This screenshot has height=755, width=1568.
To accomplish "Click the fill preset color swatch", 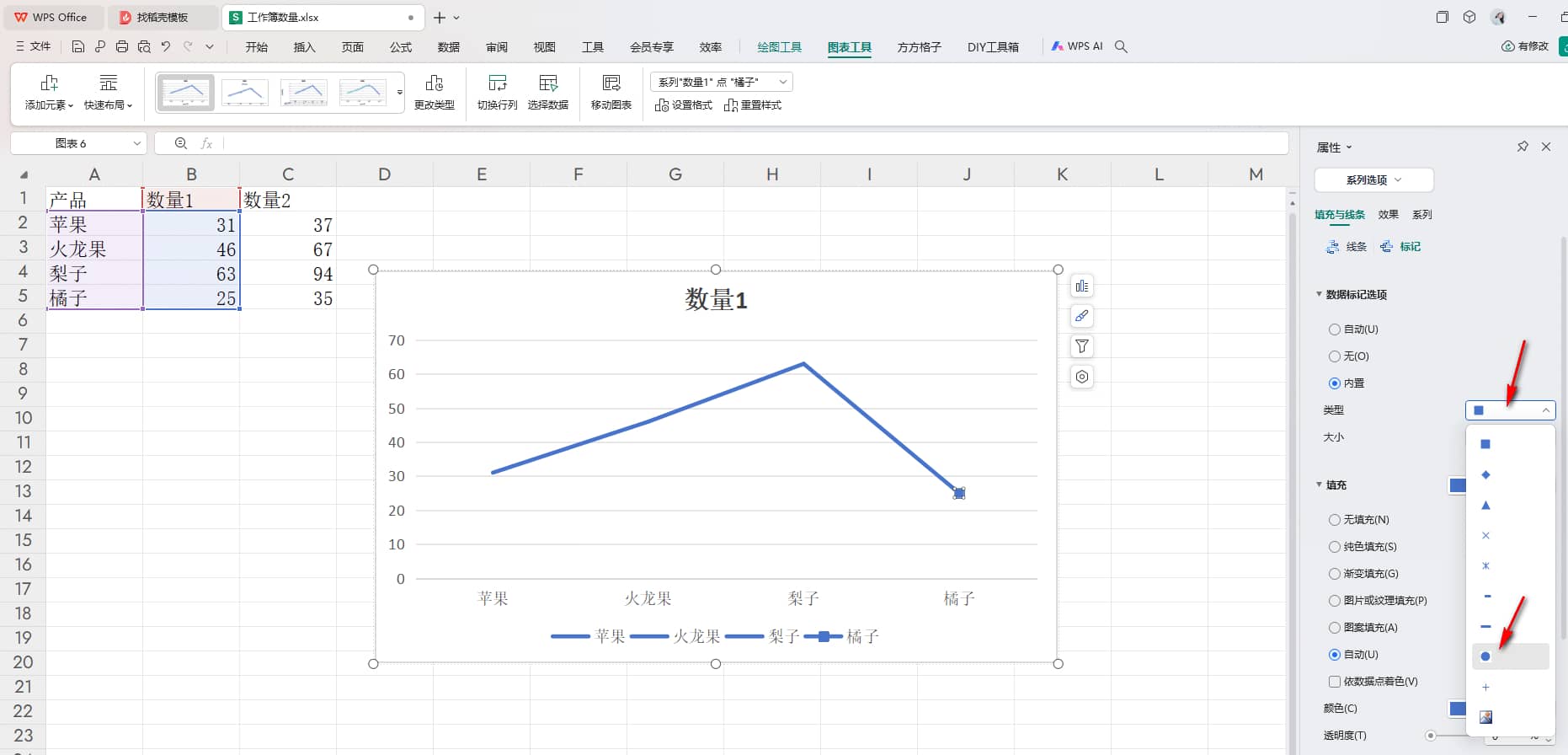I will 1457,485.
